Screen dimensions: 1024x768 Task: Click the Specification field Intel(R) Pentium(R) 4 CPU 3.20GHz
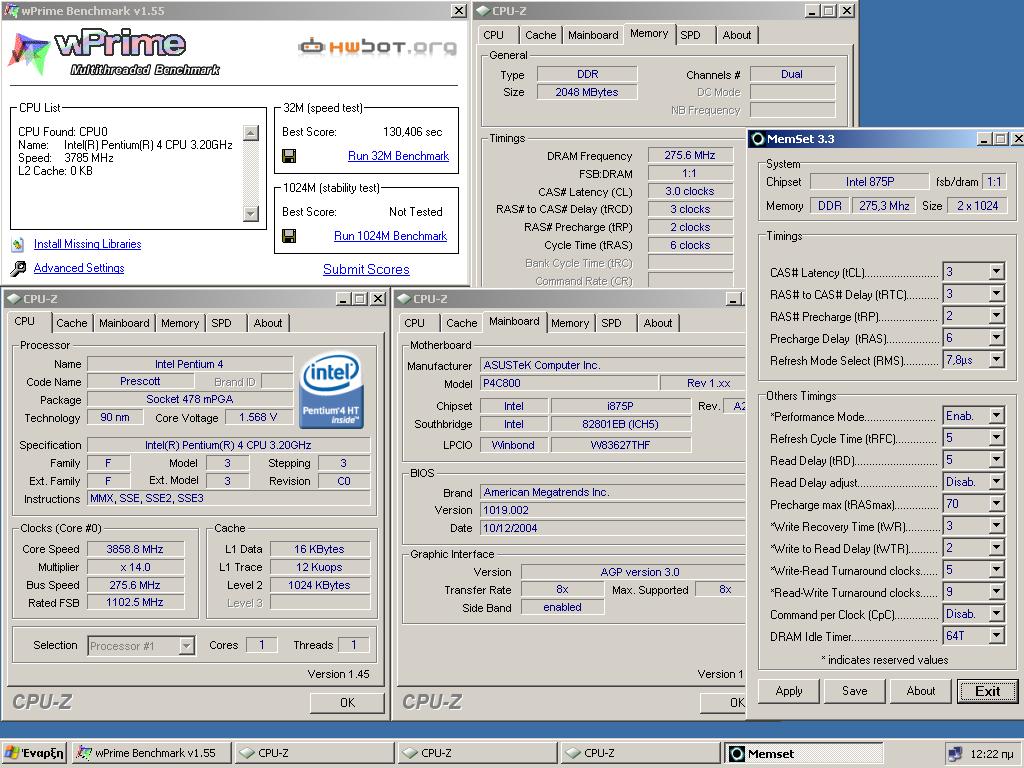pyautogui.click(x=228, y=445)
